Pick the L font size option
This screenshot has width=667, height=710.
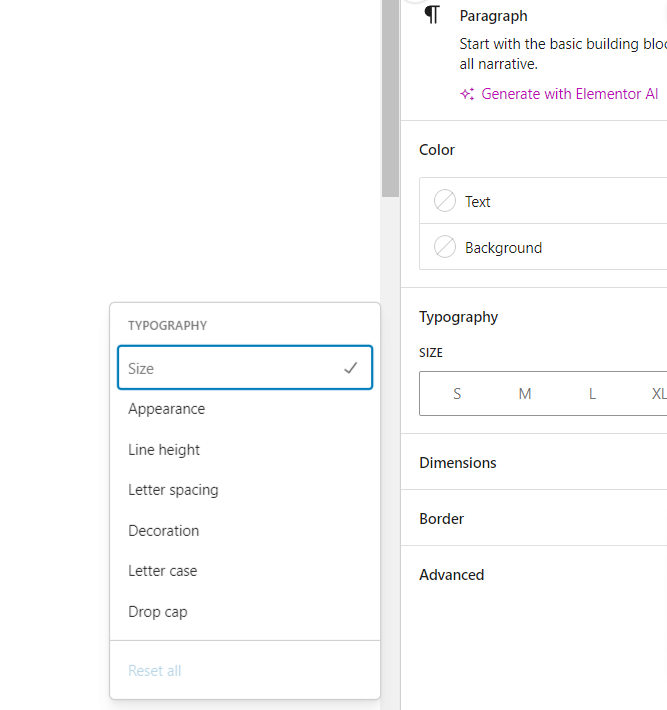pos(592,394)
